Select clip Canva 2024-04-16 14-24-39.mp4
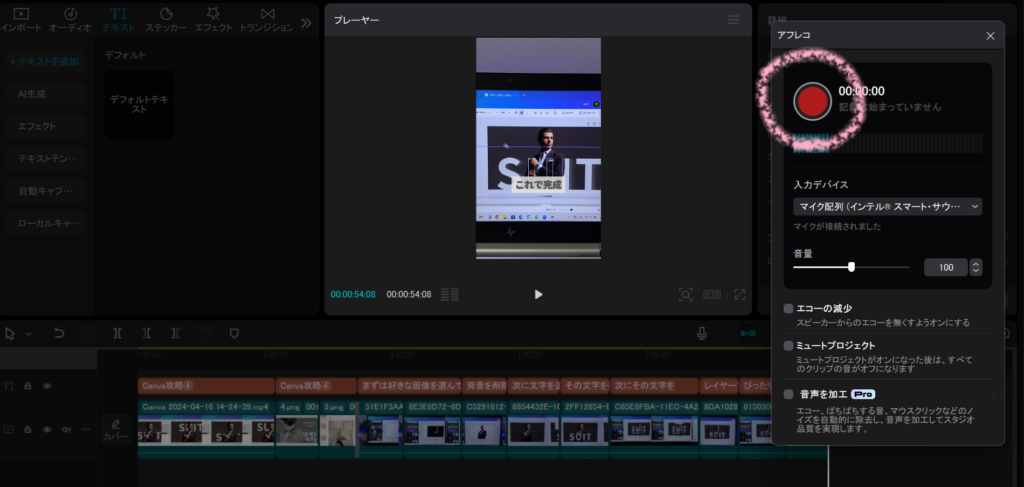 (206, 429)
